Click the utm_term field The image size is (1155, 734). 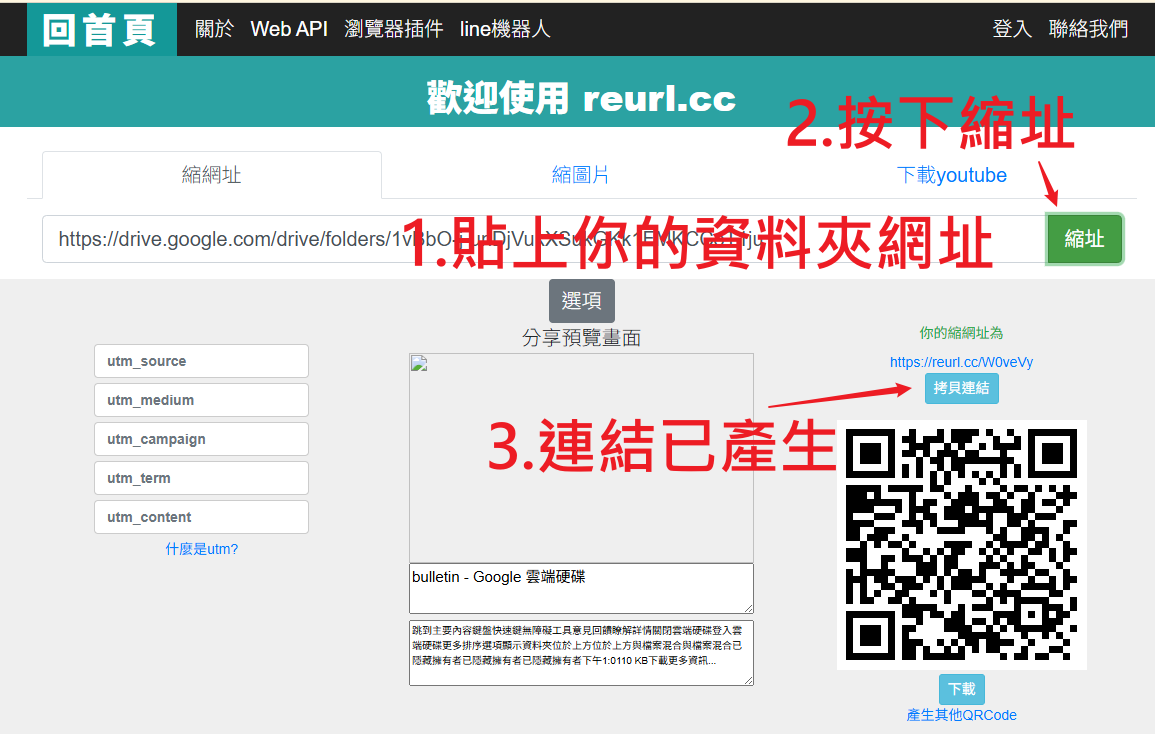[201, 478]
